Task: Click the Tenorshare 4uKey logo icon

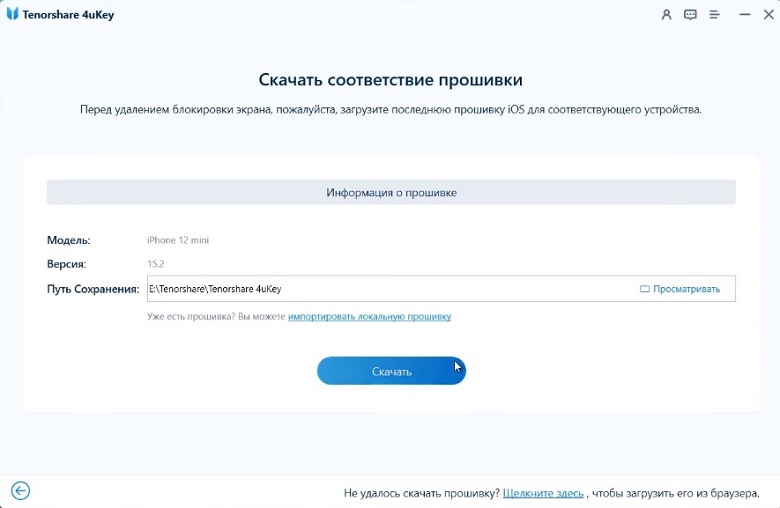Action: click(12, 15)
